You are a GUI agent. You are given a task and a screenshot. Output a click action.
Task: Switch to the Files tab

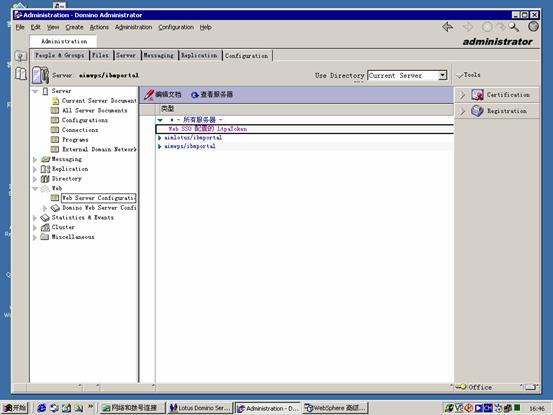coord(101,55)
